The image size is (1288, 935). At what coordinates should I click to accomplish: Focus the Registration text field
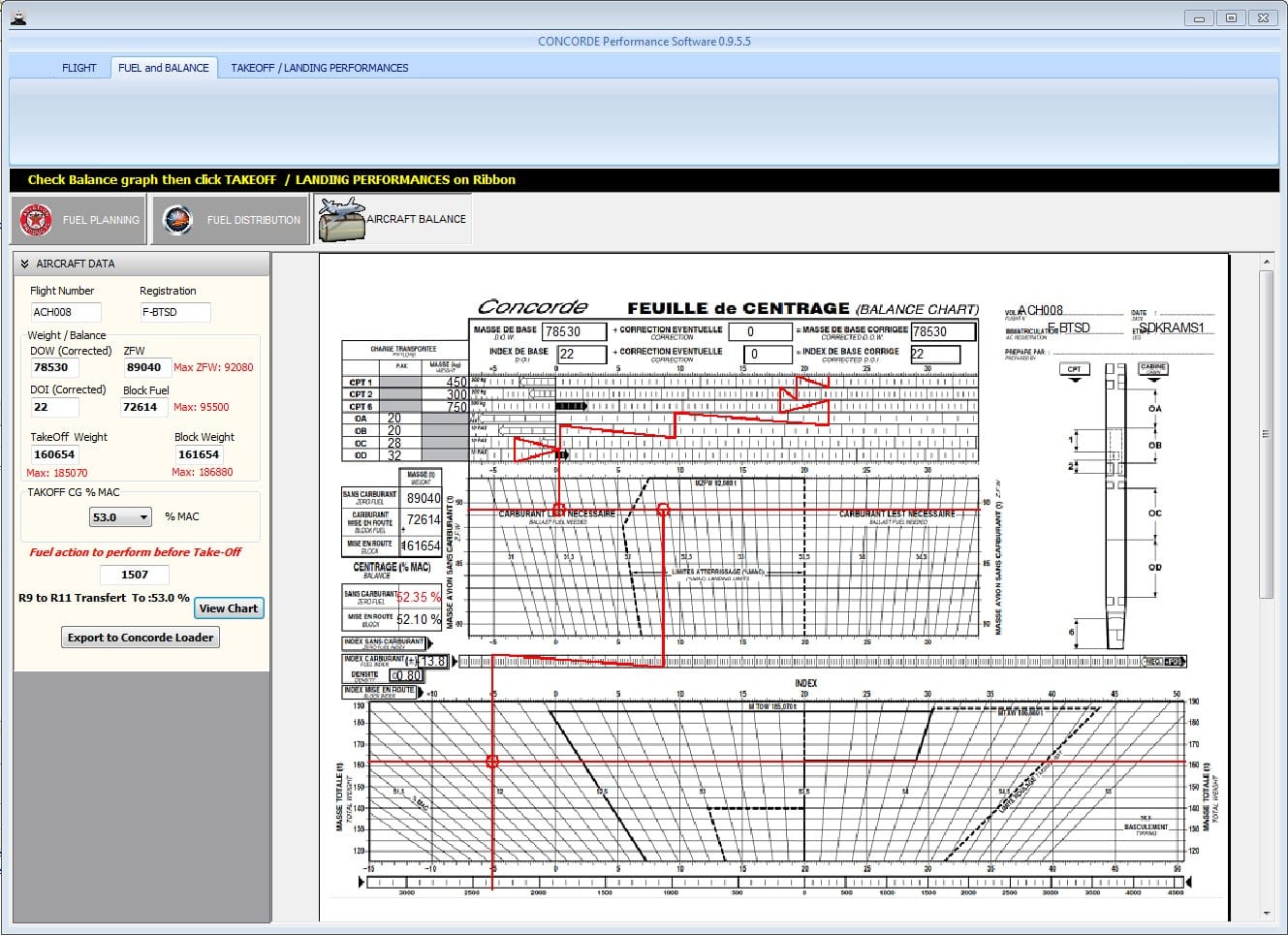(x=174, y=312)
